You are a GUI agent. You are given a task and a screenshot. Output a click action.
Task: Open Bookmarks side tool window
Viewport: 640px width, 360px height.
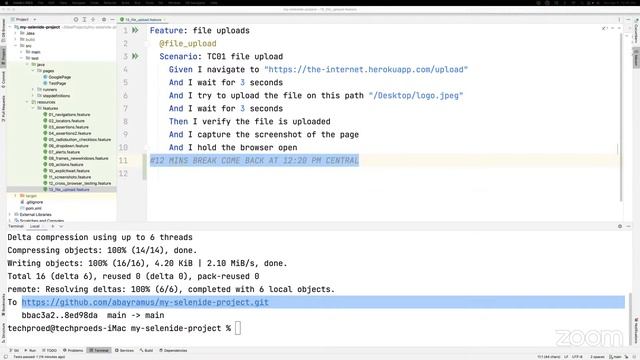coord(3,304)
